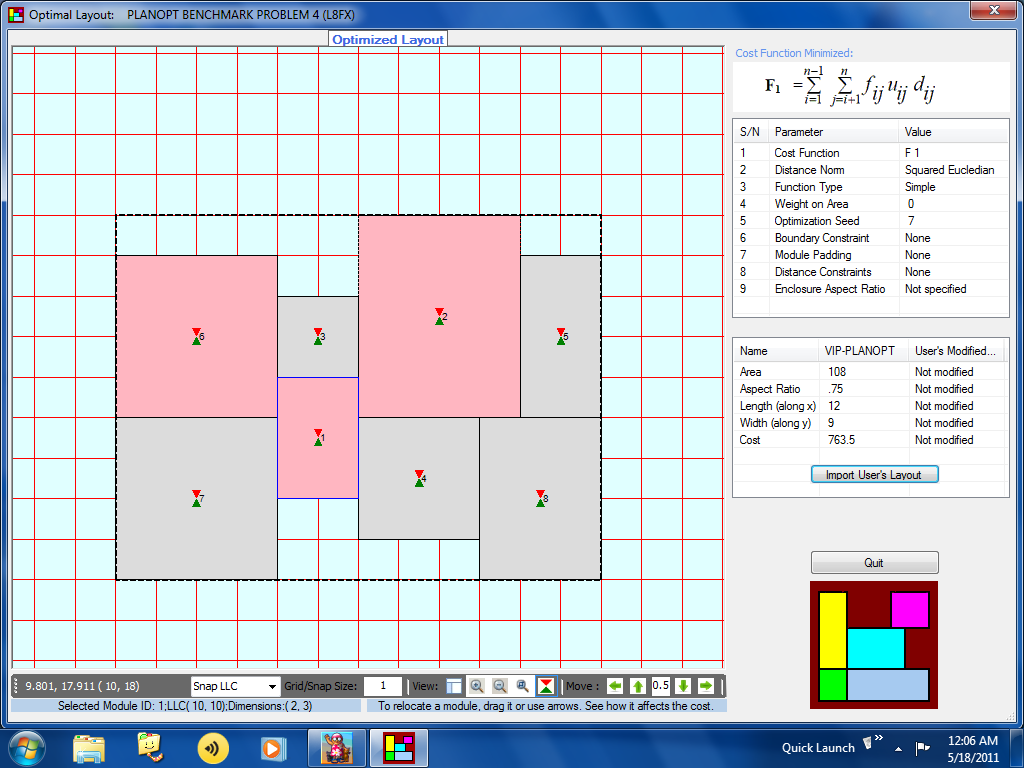Open the Windows Start menu
1024x768 pixels.
(27, 747)
